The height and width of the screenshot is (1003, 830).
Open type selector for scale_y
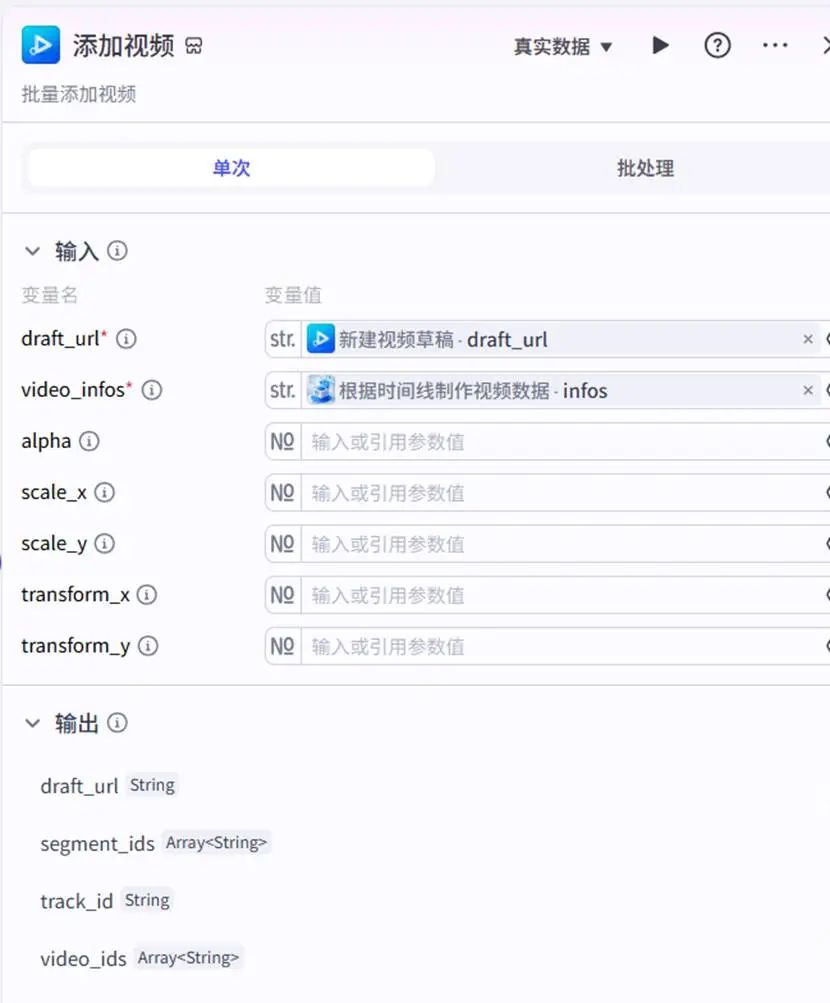pyautogui.click(x=283, y=544)
